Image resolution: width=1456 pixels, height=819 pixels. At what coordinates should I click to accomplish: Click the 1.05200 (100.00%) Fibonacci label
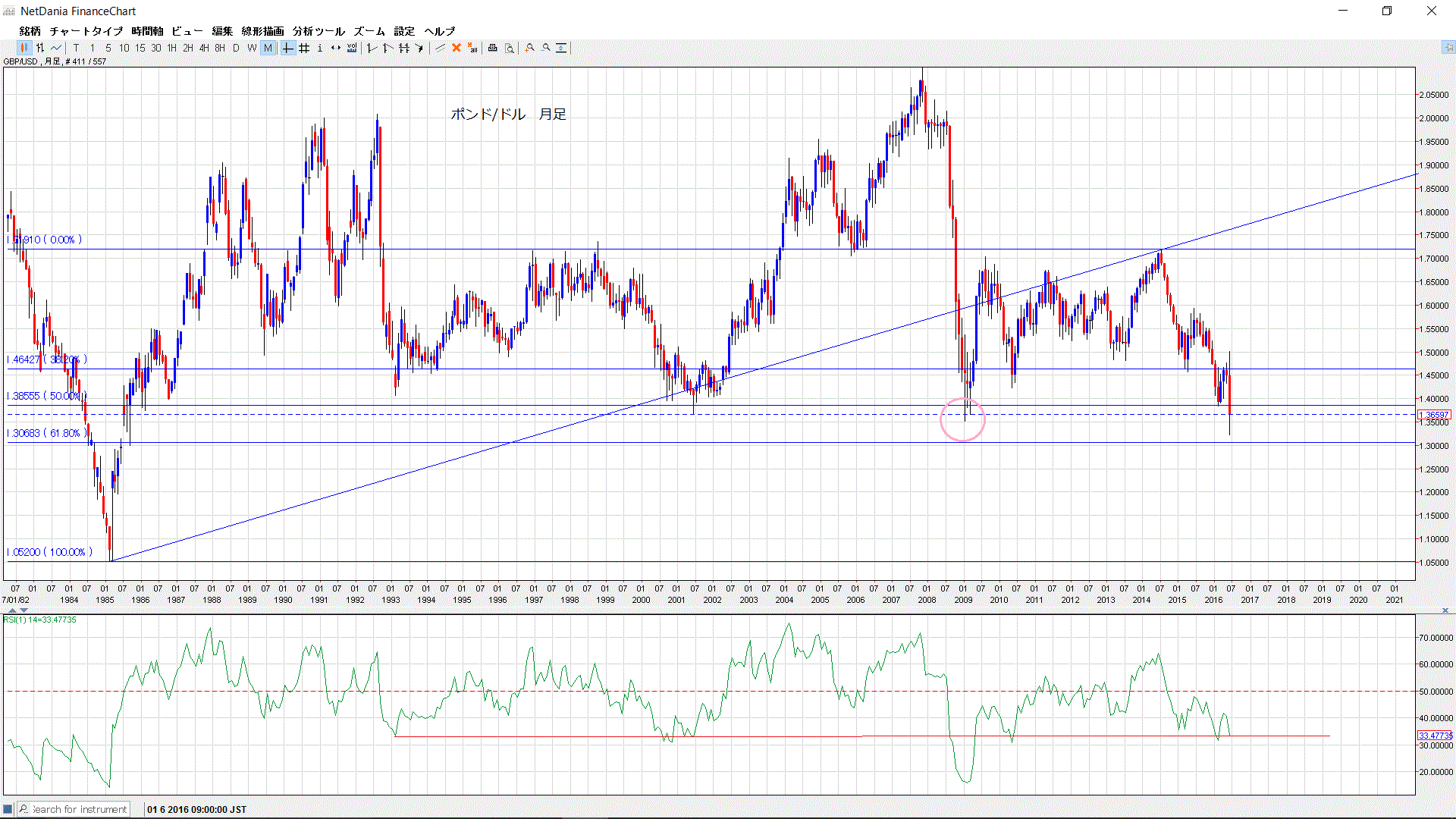click(49, 552)
